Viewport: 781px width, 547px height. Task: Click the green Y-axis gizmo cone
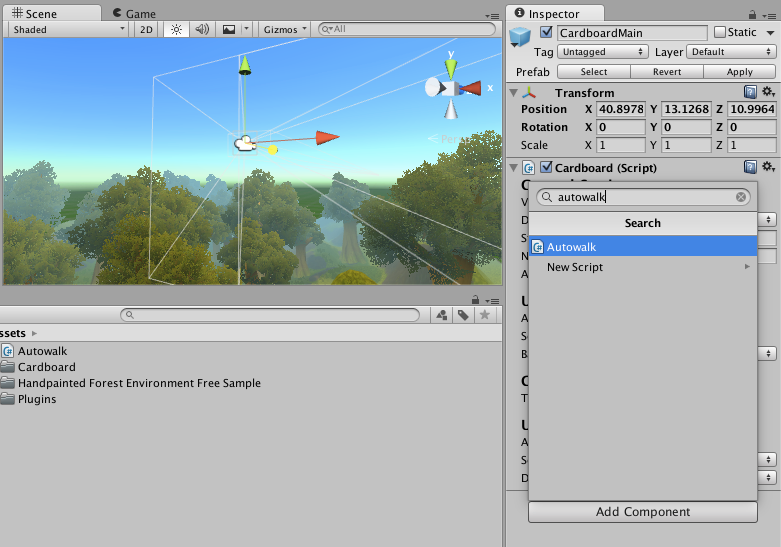tap(451, 68)
